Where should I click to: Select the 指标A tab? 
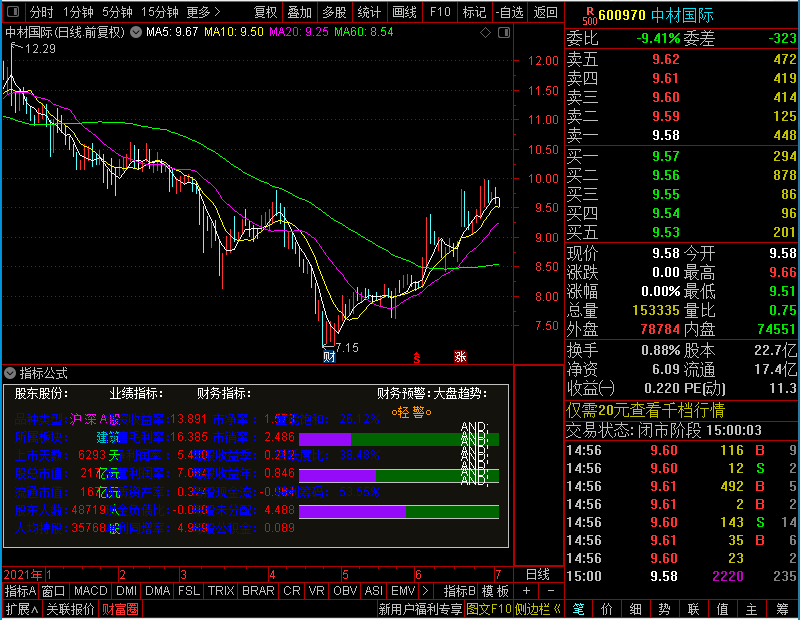coord(20,591)
